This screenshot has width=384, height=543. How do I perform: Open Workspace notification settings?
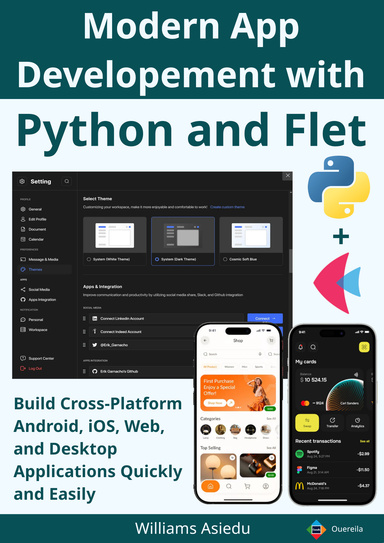coord(34,330)
